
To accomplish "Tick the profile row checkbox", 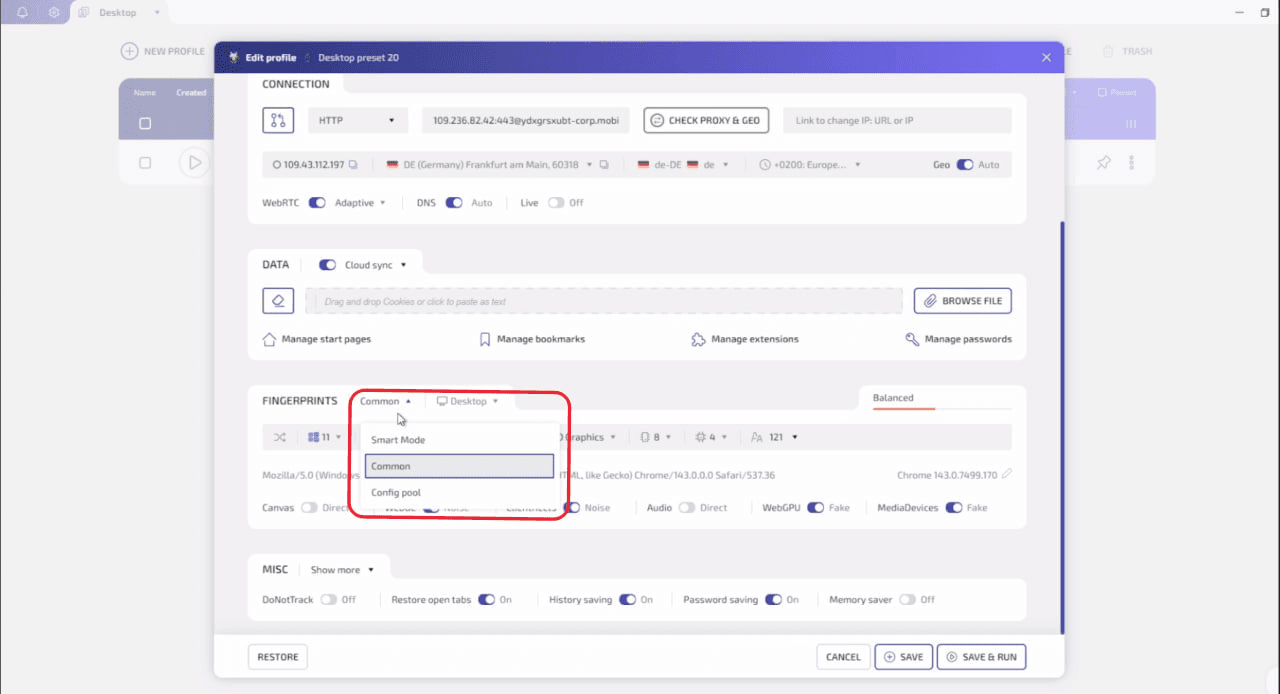I will tap(145, 162).
